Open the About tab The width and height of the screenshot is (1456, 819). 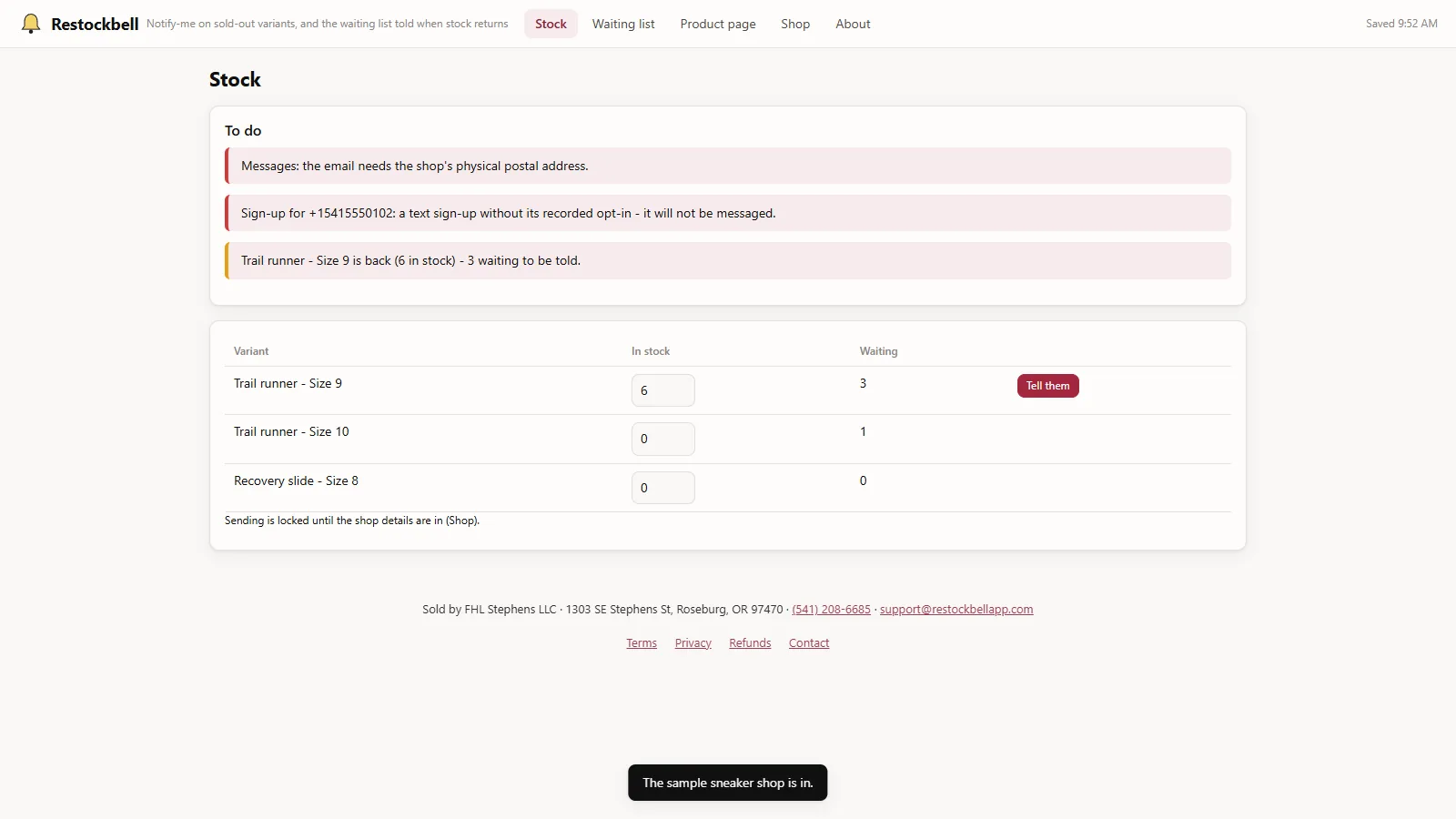853,24
